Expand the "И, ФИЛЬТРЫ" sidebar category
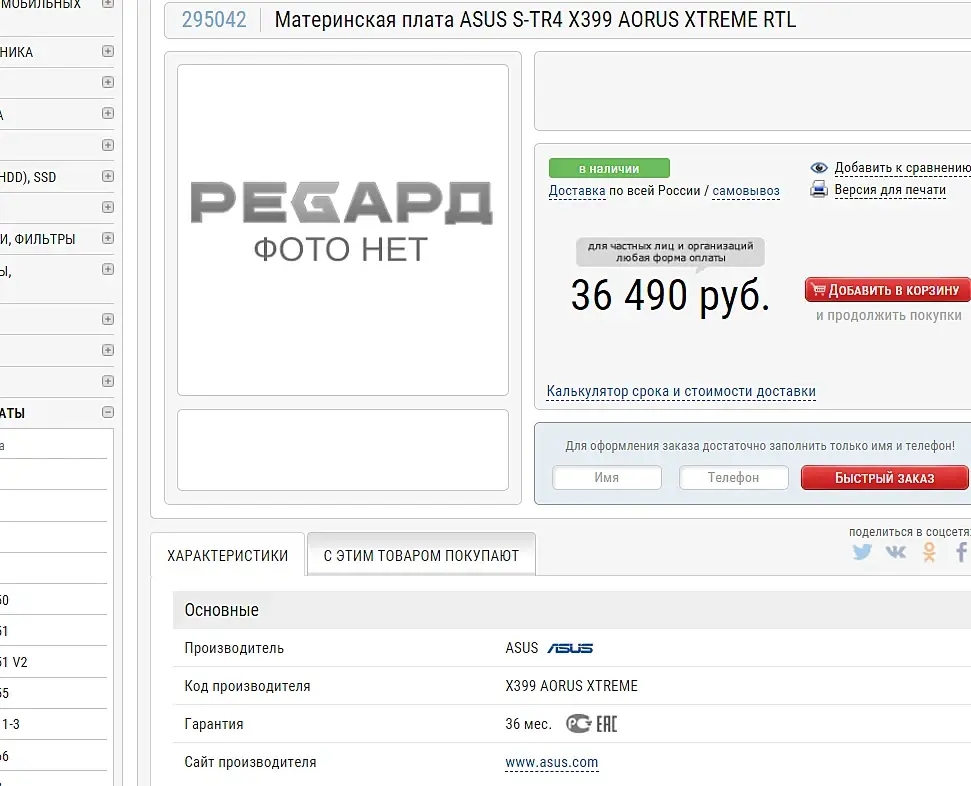This screenshot has height=786, width=971. click(108, 238)
